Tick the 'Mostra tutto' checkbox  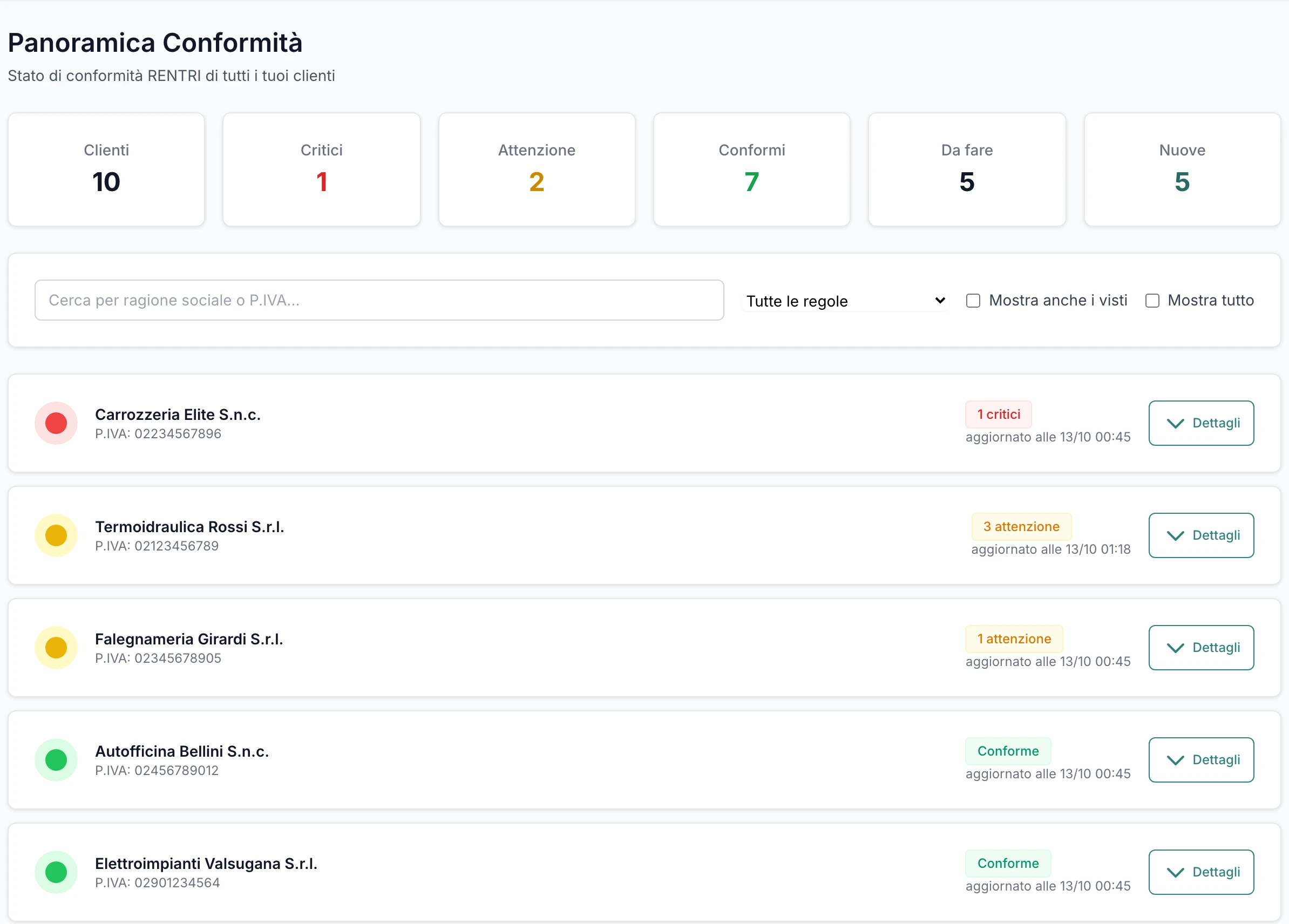[1152, 301]
